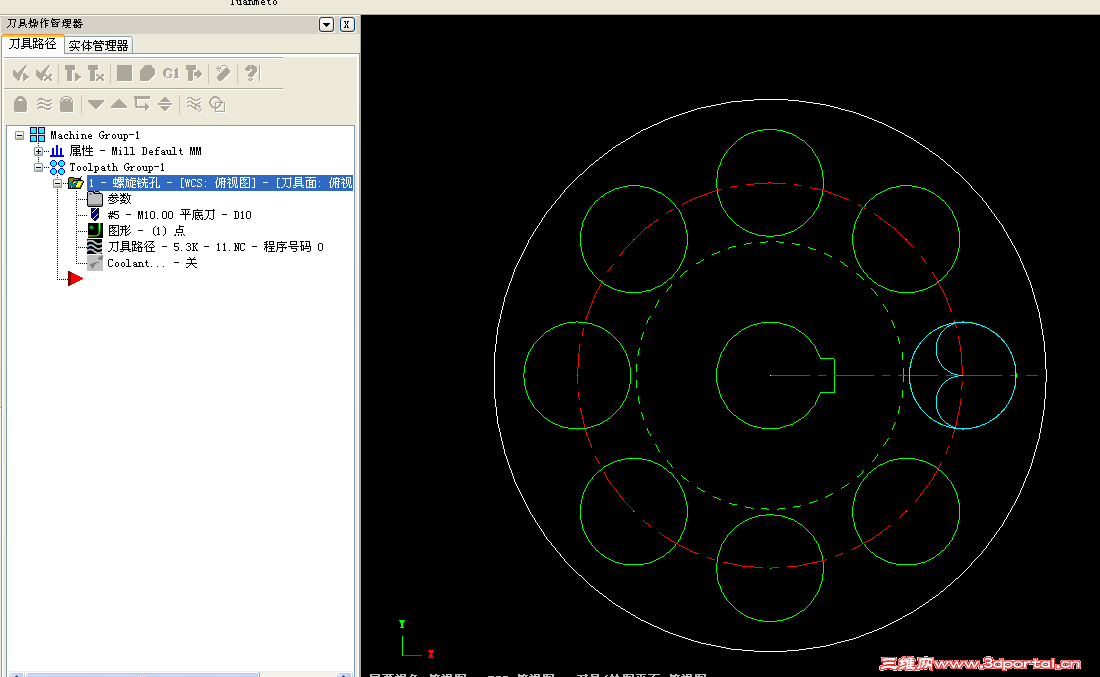Backplot selected operations (square icon)
The width and height of the screenshot is (1100, 677).
pyautogui.click(x=124, y=73)
